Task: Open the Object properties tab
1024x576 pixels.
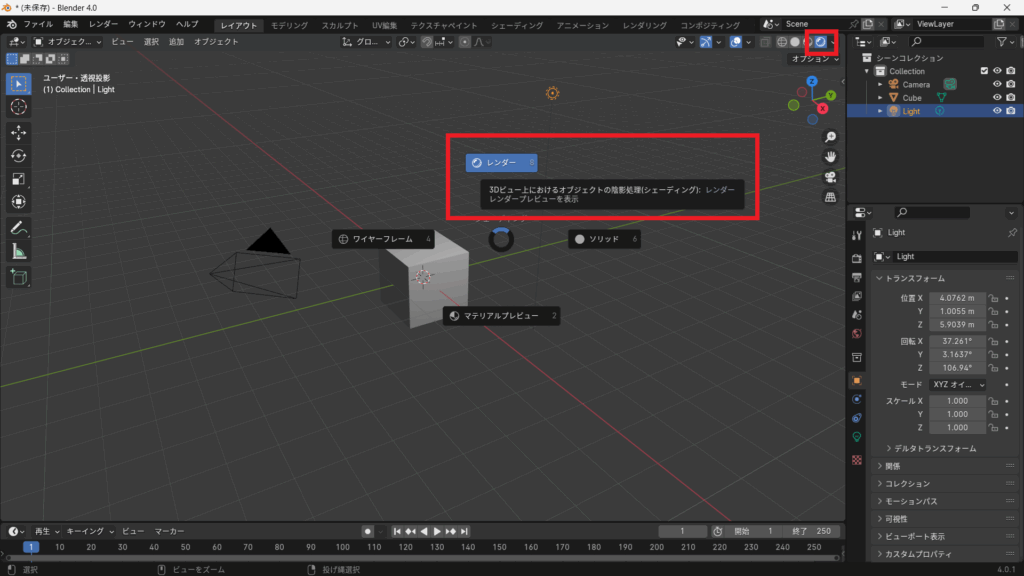Action: coord(857,381)
